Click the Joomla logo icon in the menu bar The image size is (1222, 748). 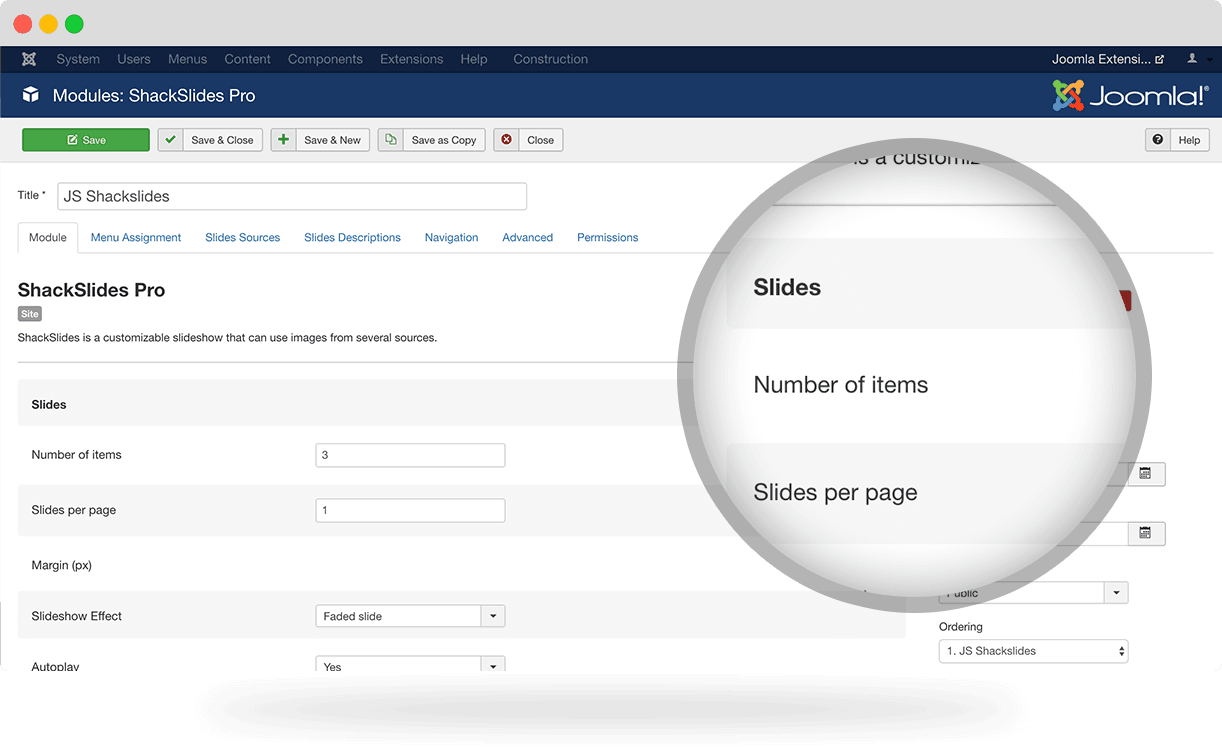(29, 59)
